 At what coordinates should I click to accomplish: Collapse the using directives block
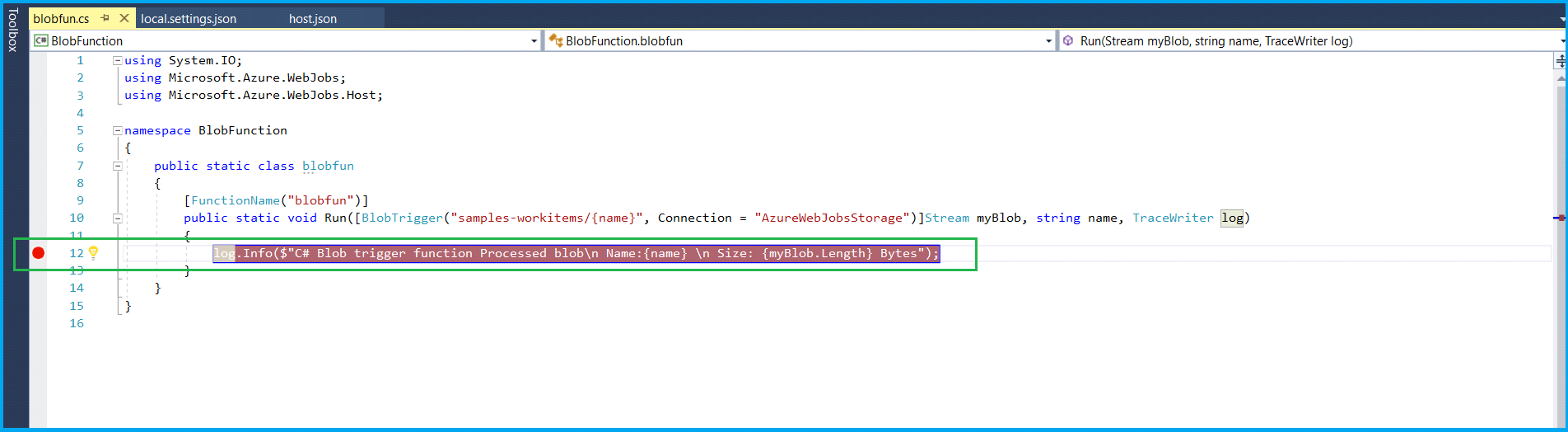(x=118, y=60)
